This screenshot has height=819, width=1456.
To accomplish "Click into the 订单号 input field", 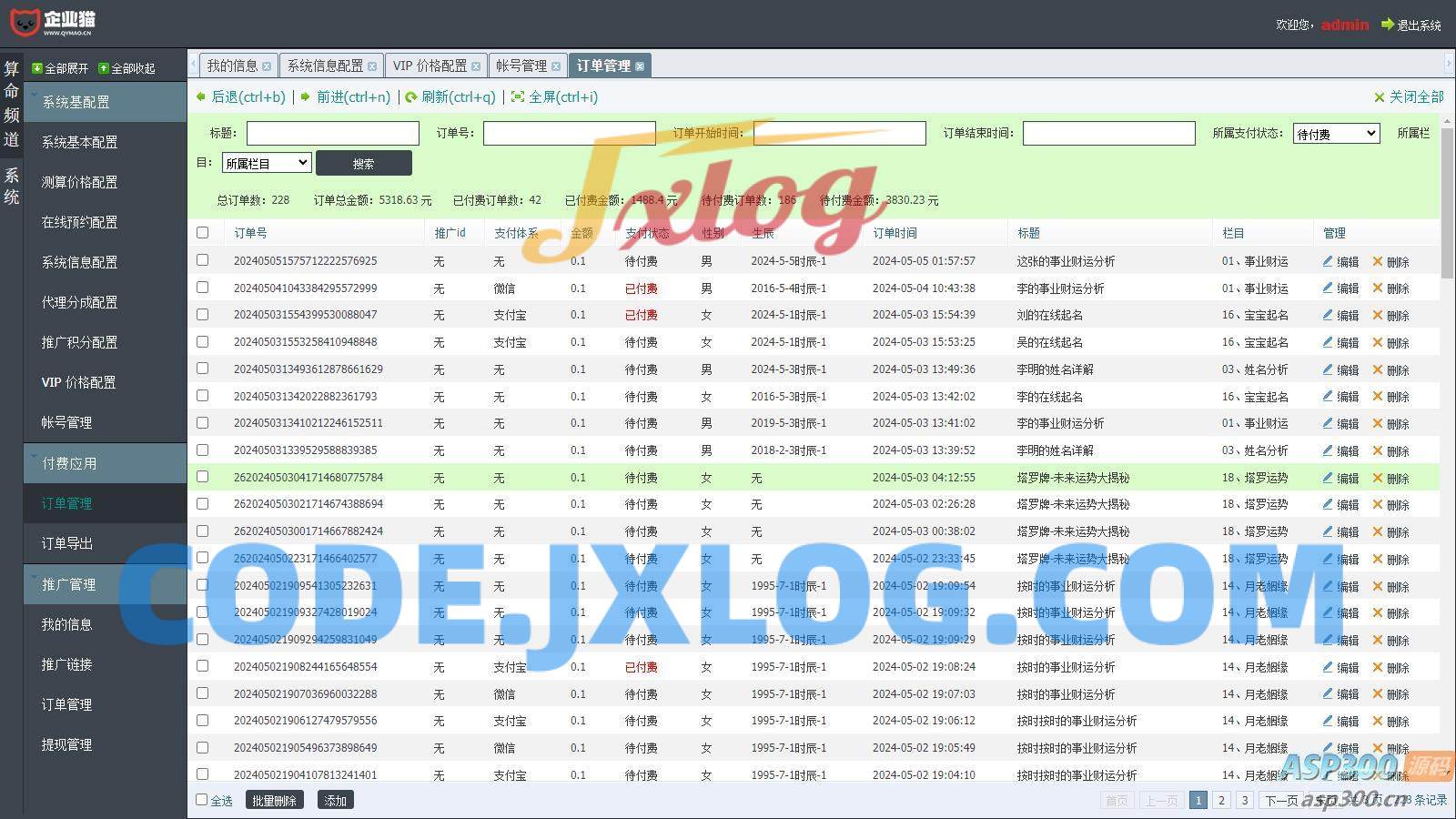I will [569, 134].
